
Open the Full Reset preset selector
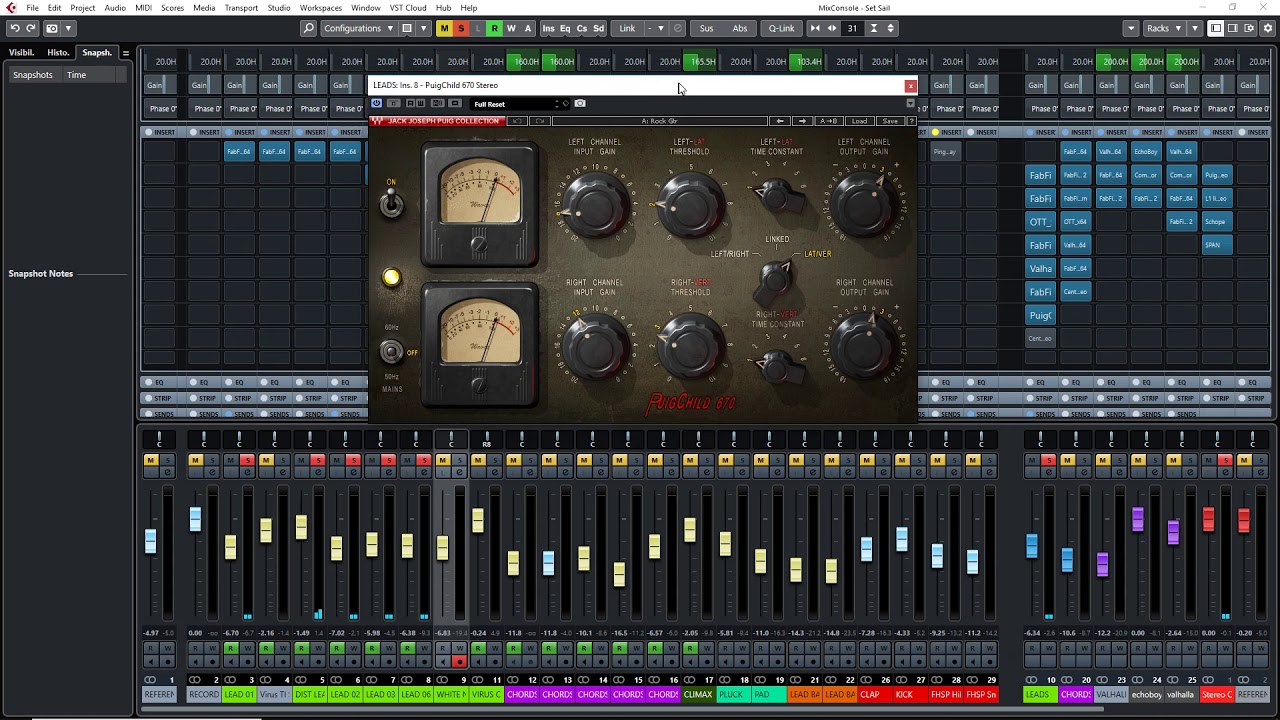519,104
